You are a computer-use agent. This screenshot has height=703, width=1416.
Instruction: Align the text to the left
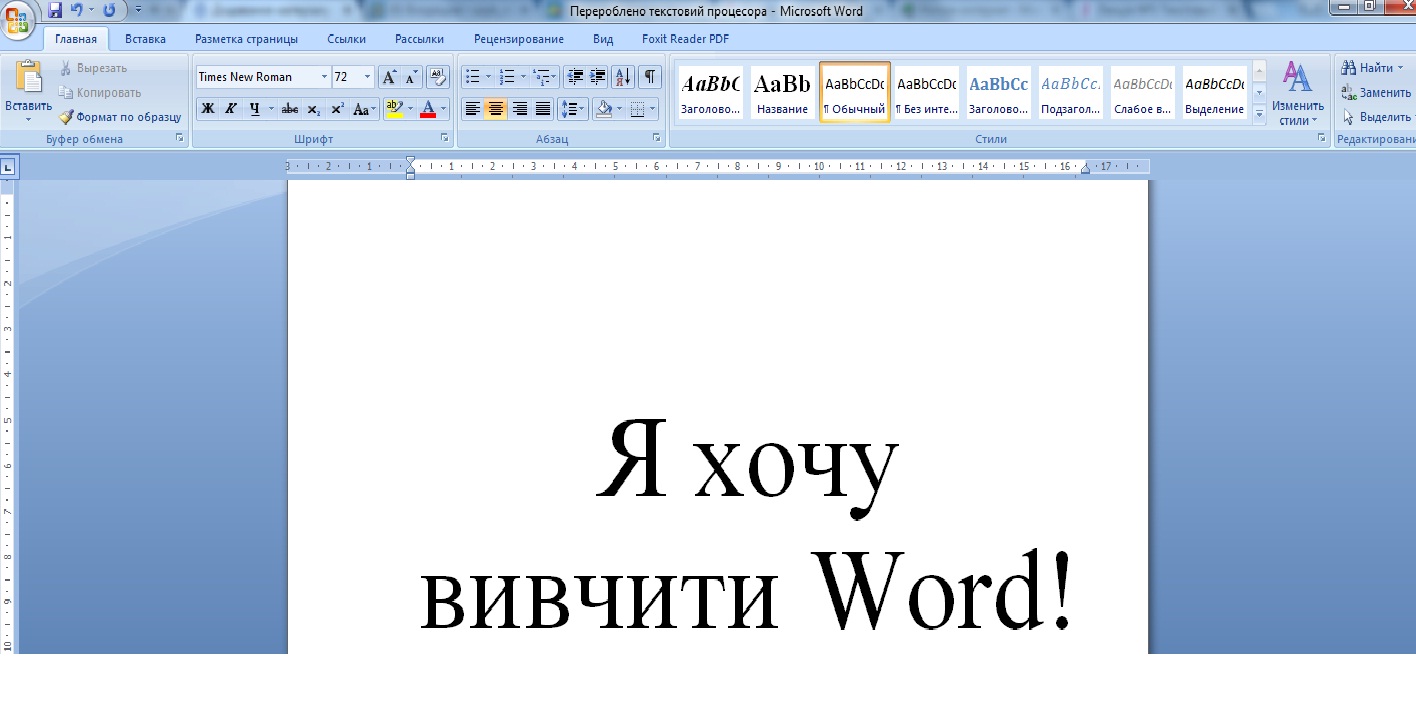tap(473, 109)
